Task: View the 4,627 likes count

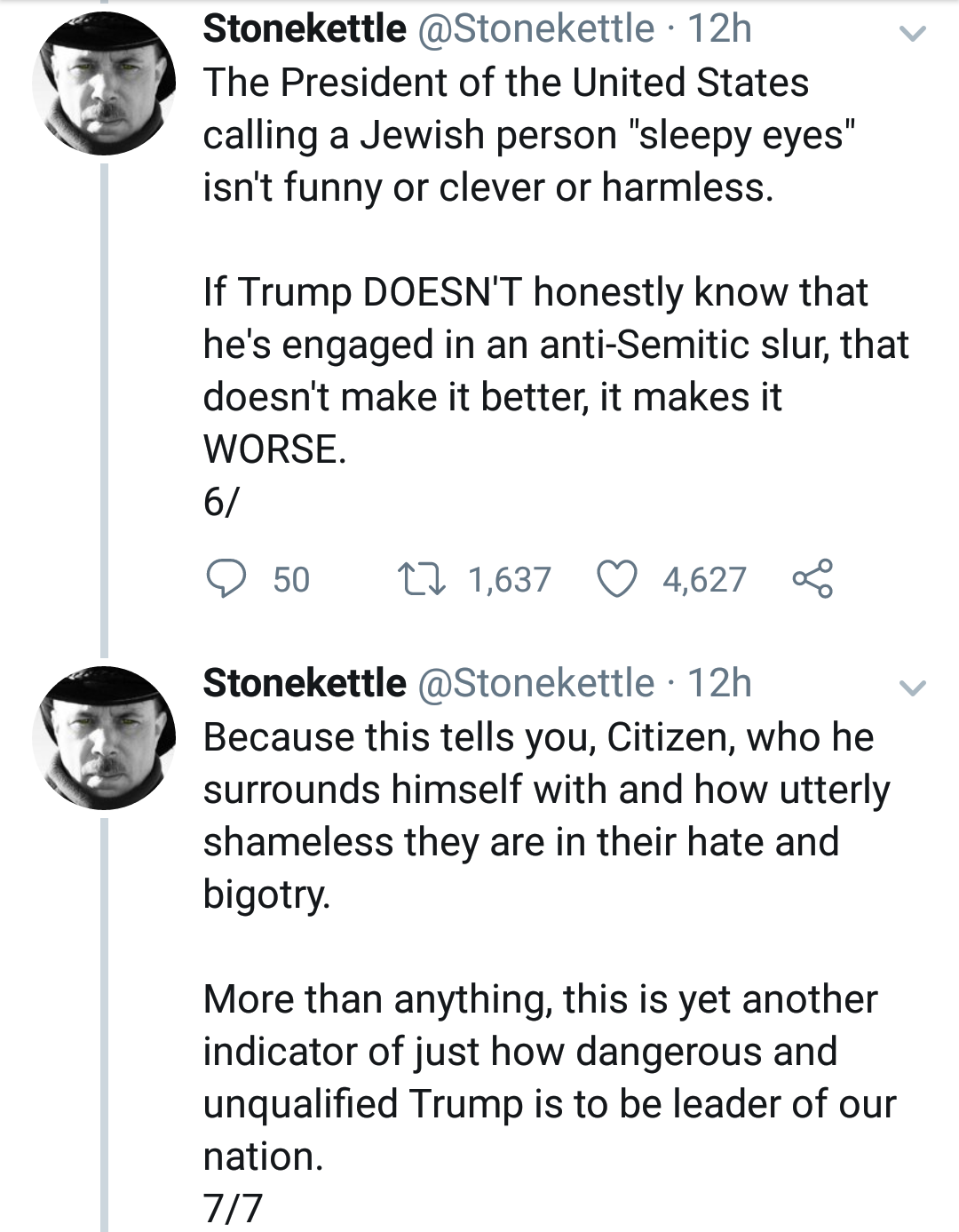Action: click(x=704, y=580)
